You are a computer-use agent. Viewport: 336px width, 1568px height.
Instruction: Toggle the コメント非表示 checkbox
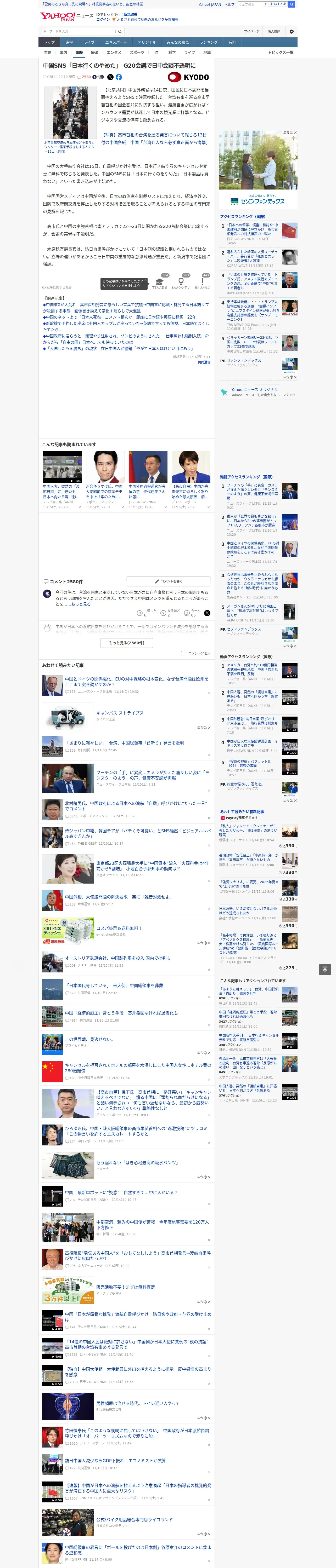[183, 654]
